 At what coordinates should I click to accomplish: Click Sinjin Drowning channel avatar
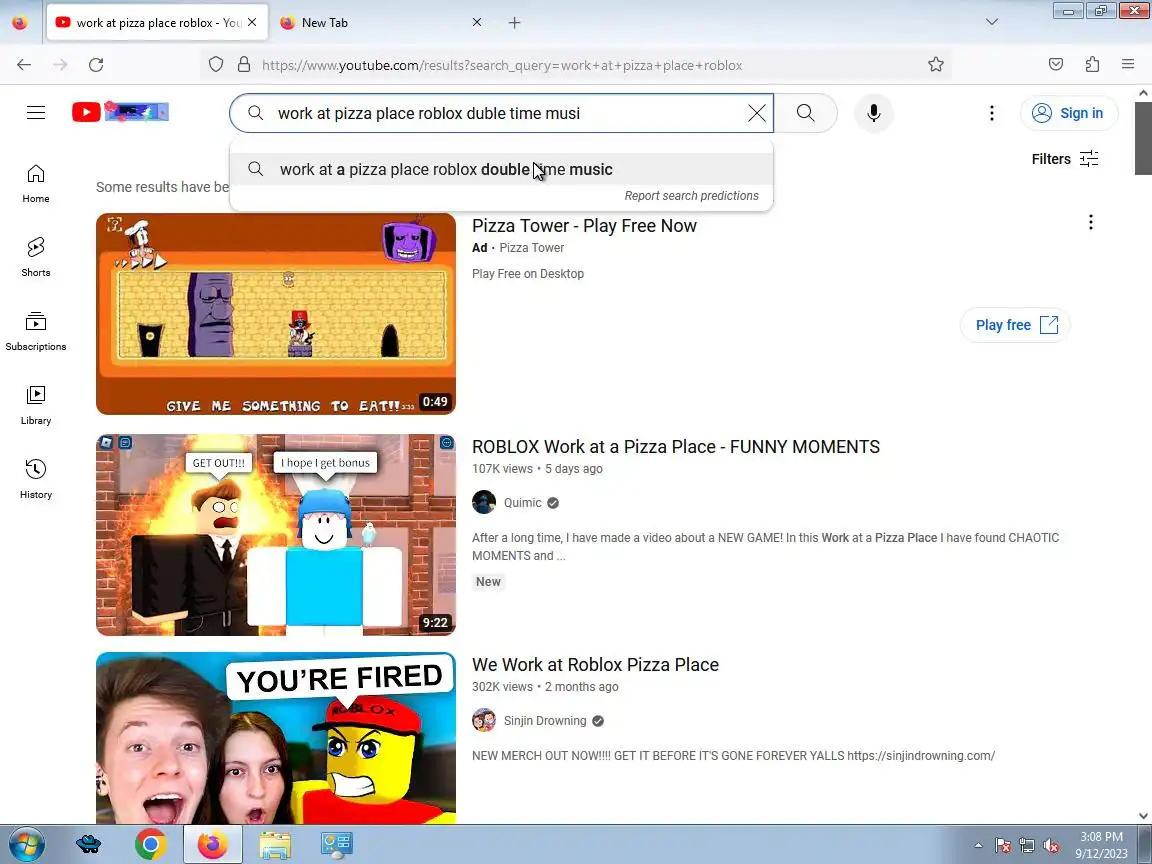[484, 721]
